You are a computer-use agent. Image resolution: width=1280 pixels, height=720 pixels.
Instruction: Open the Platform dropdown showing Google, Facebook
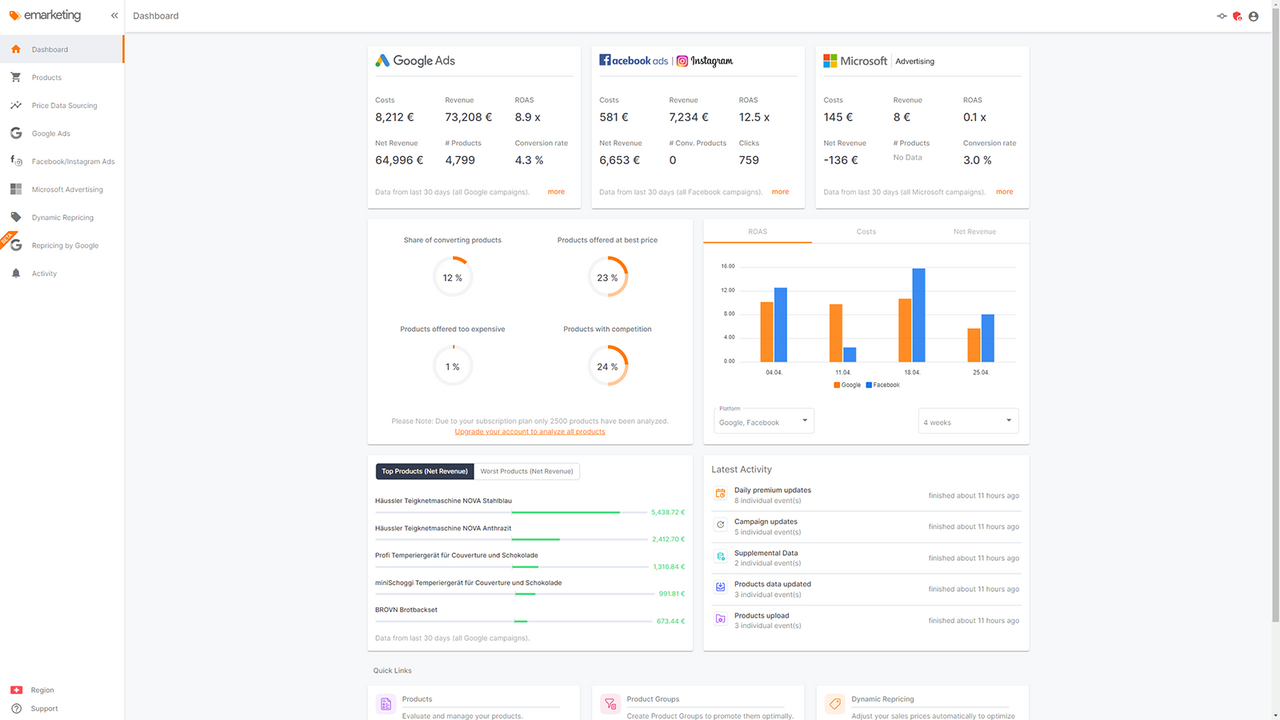(x=763, y=420)
